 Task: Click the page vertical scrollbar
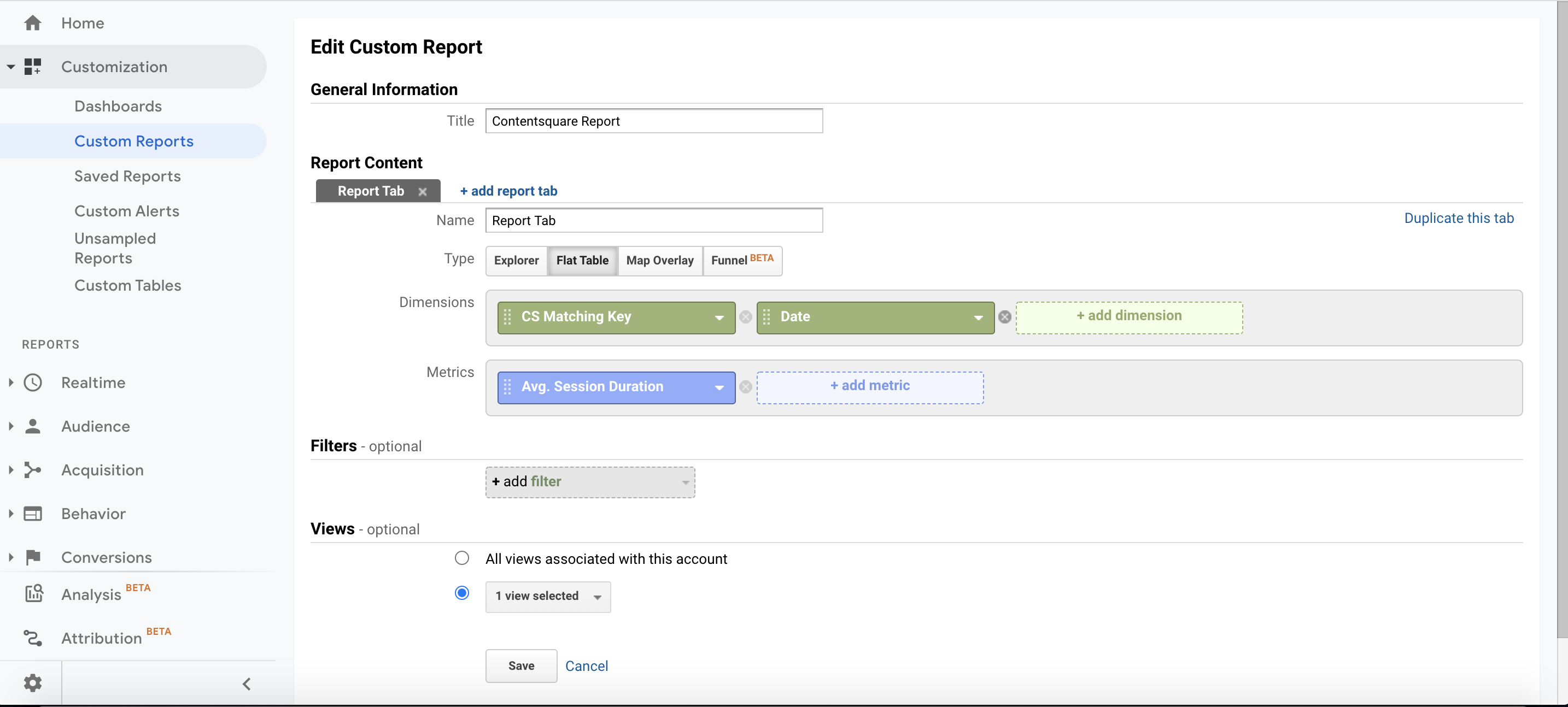click(x=1563, y=320)
